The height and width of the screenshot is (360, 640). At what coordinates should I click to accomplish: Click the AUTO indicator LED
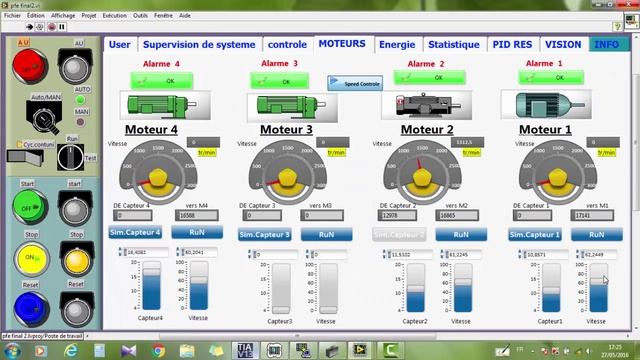[80, 99]
